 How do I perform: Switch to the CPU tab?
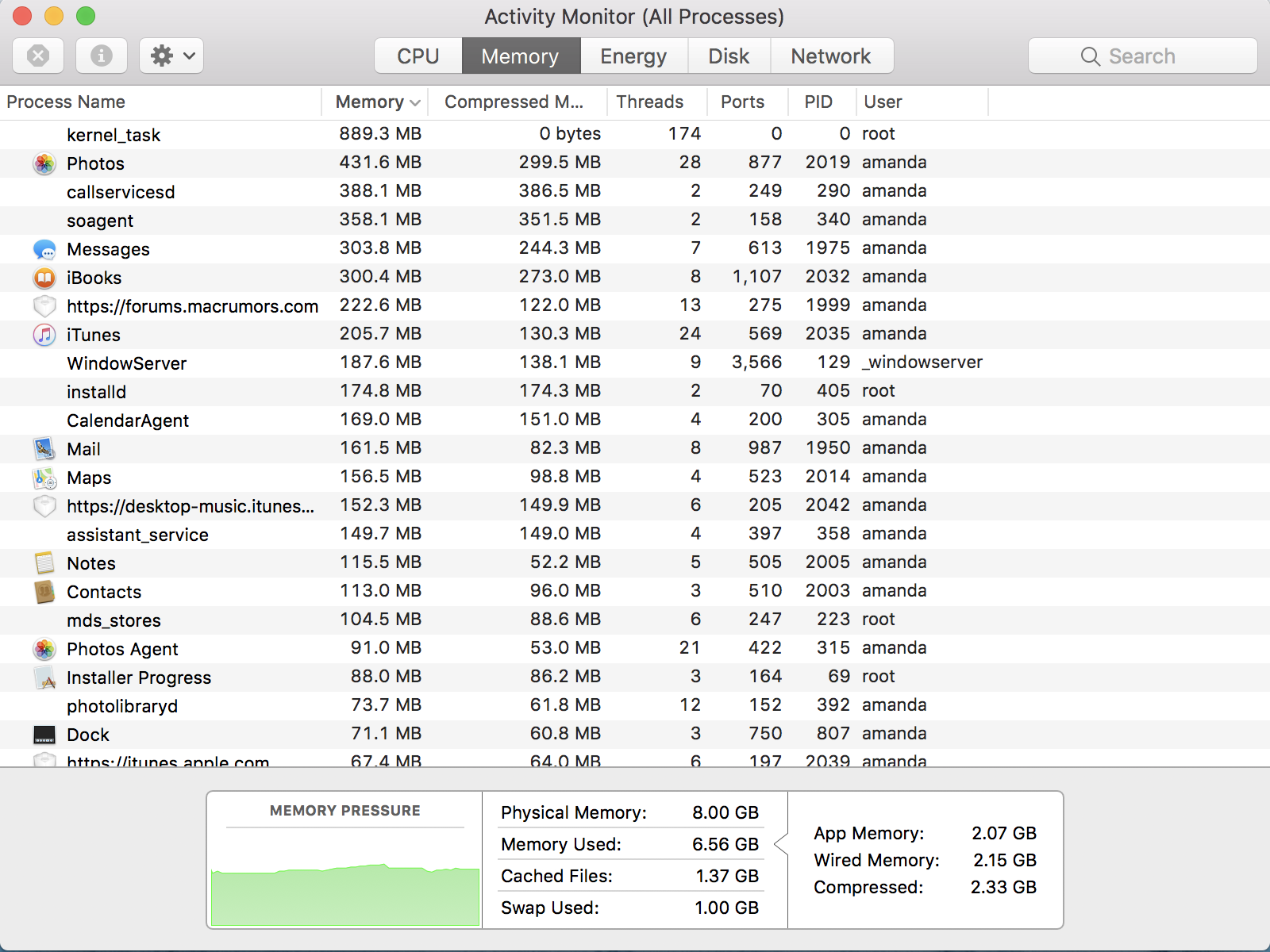(418, 56)
